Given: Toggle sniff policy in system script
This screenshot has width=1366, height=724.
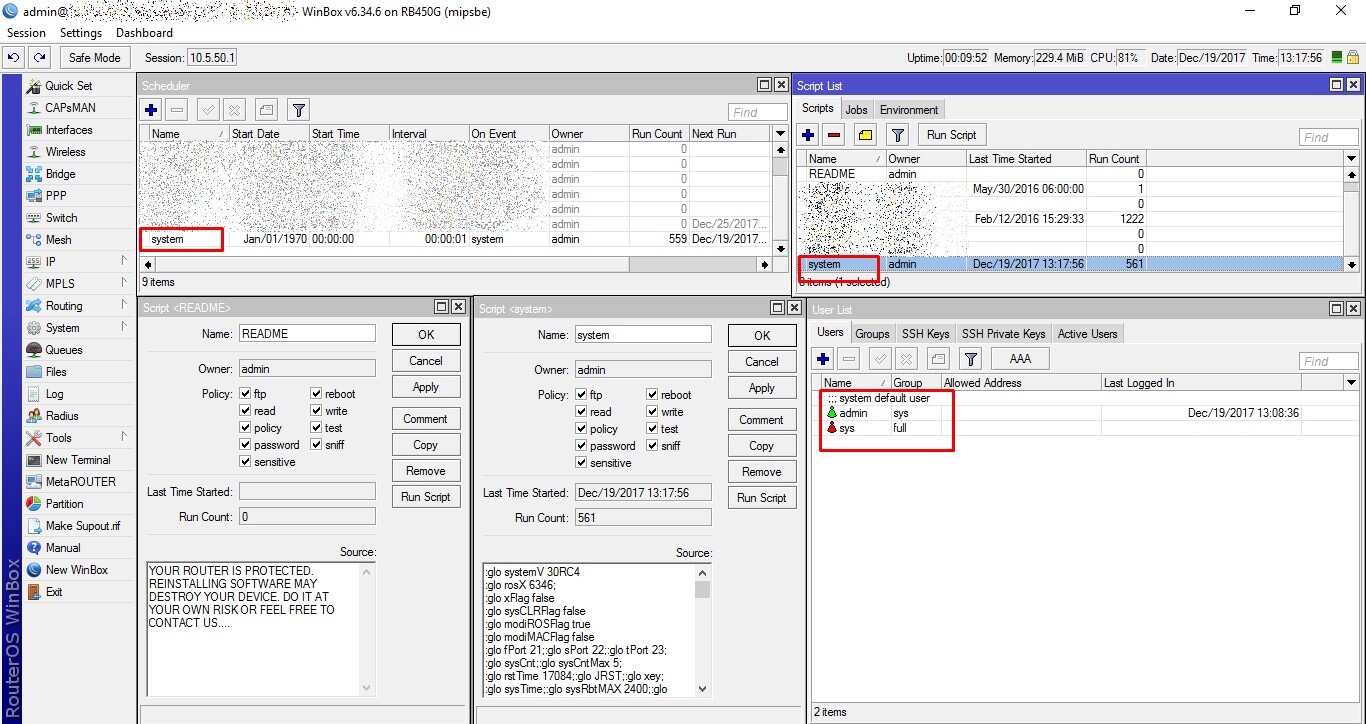Looking at the screenshot, I should click(652, 446).
